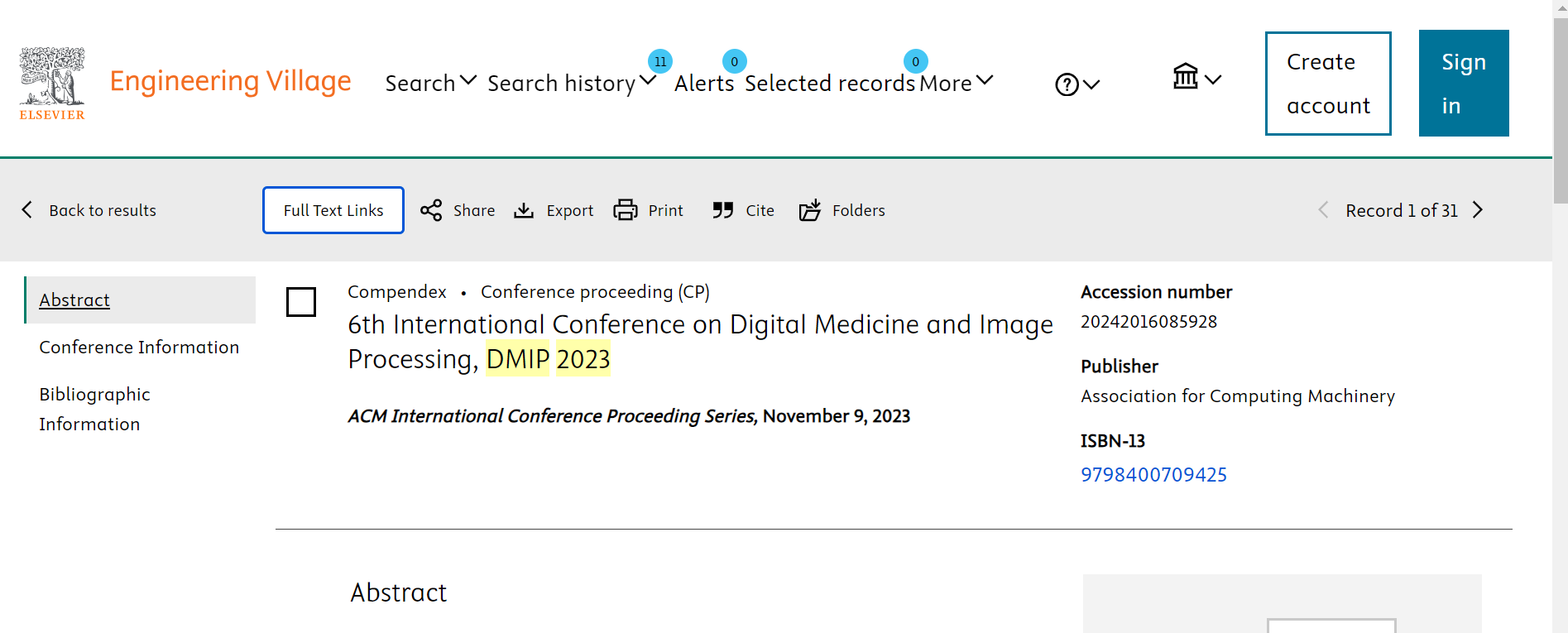Click the Cite quotation icon
This screenshot has height=633, width=1568.
point(723,210)
